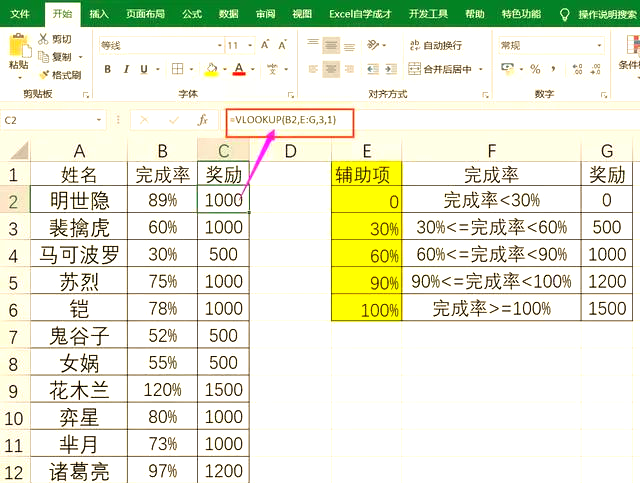Click decrease decimal icon

[x=596, y=69]
